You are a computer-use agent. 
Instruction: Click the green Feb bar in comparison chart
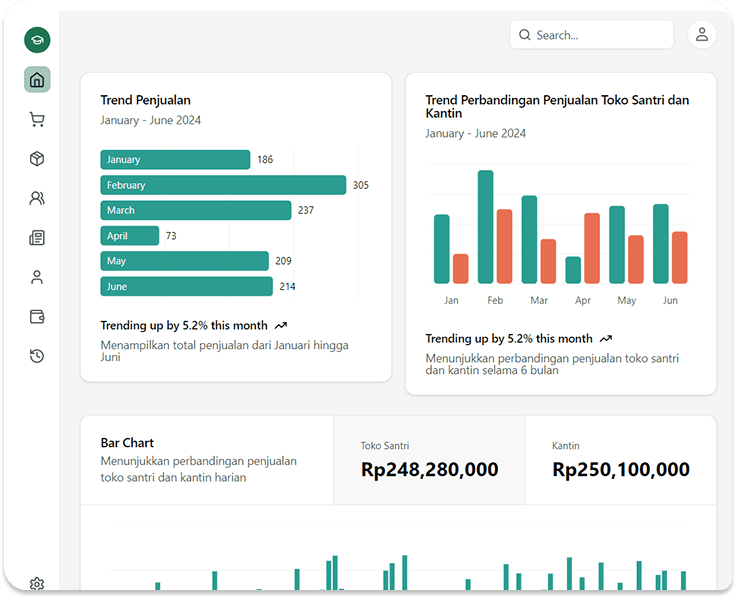pos(485,227)
